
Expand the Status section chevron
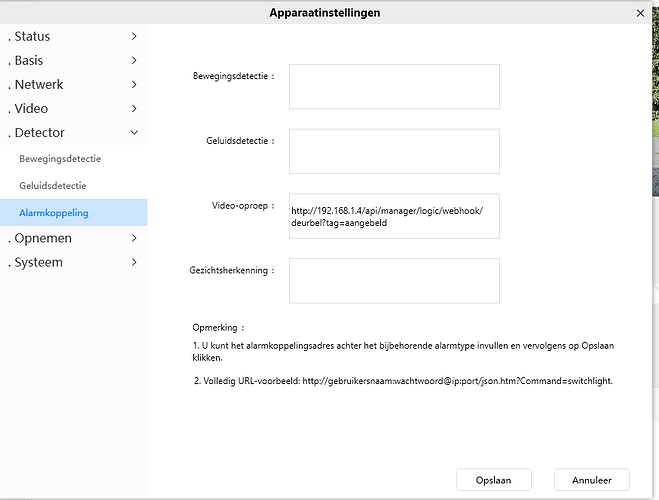[134, 37]
